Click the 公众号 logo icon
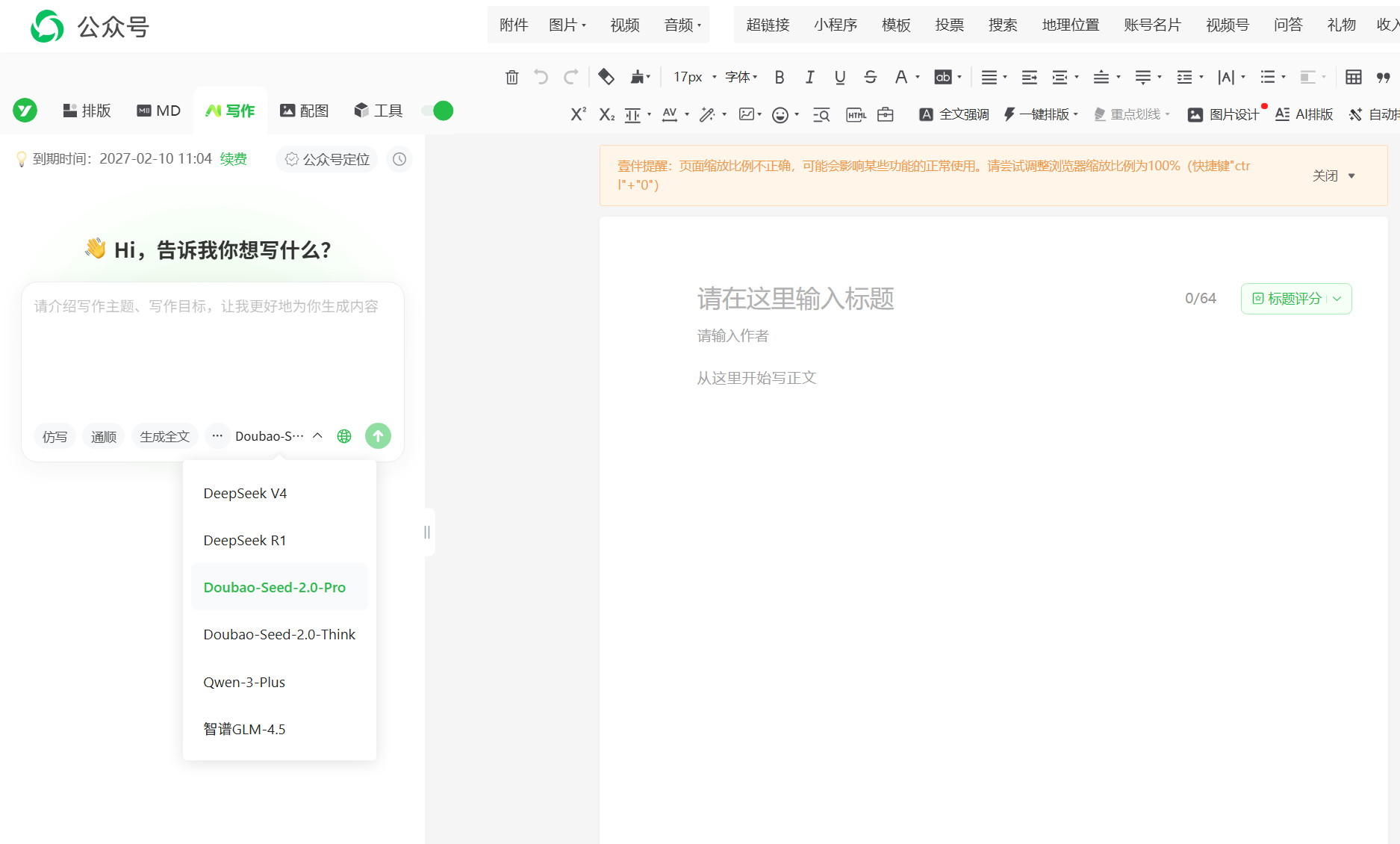The height and width of the screenshot is (844, 1400). (47, 26)
